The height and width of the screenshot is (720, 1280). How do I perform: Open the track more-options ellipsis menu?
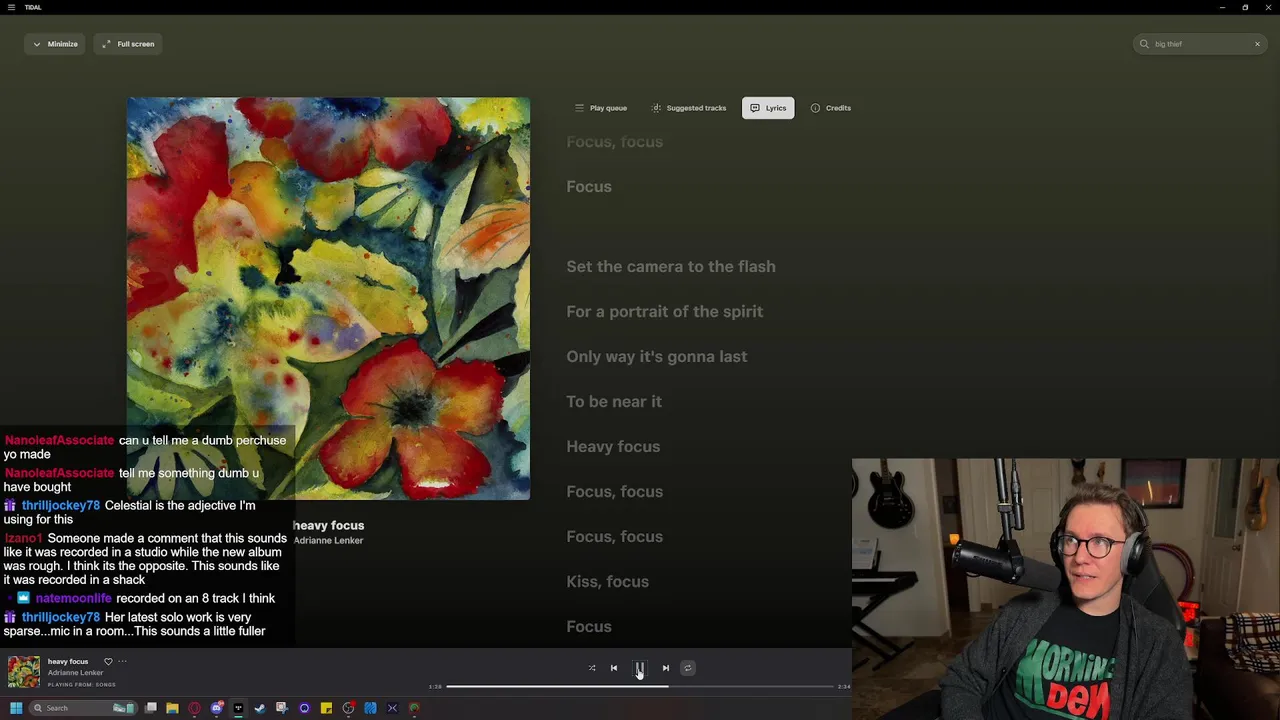click(x=122, y=661)
